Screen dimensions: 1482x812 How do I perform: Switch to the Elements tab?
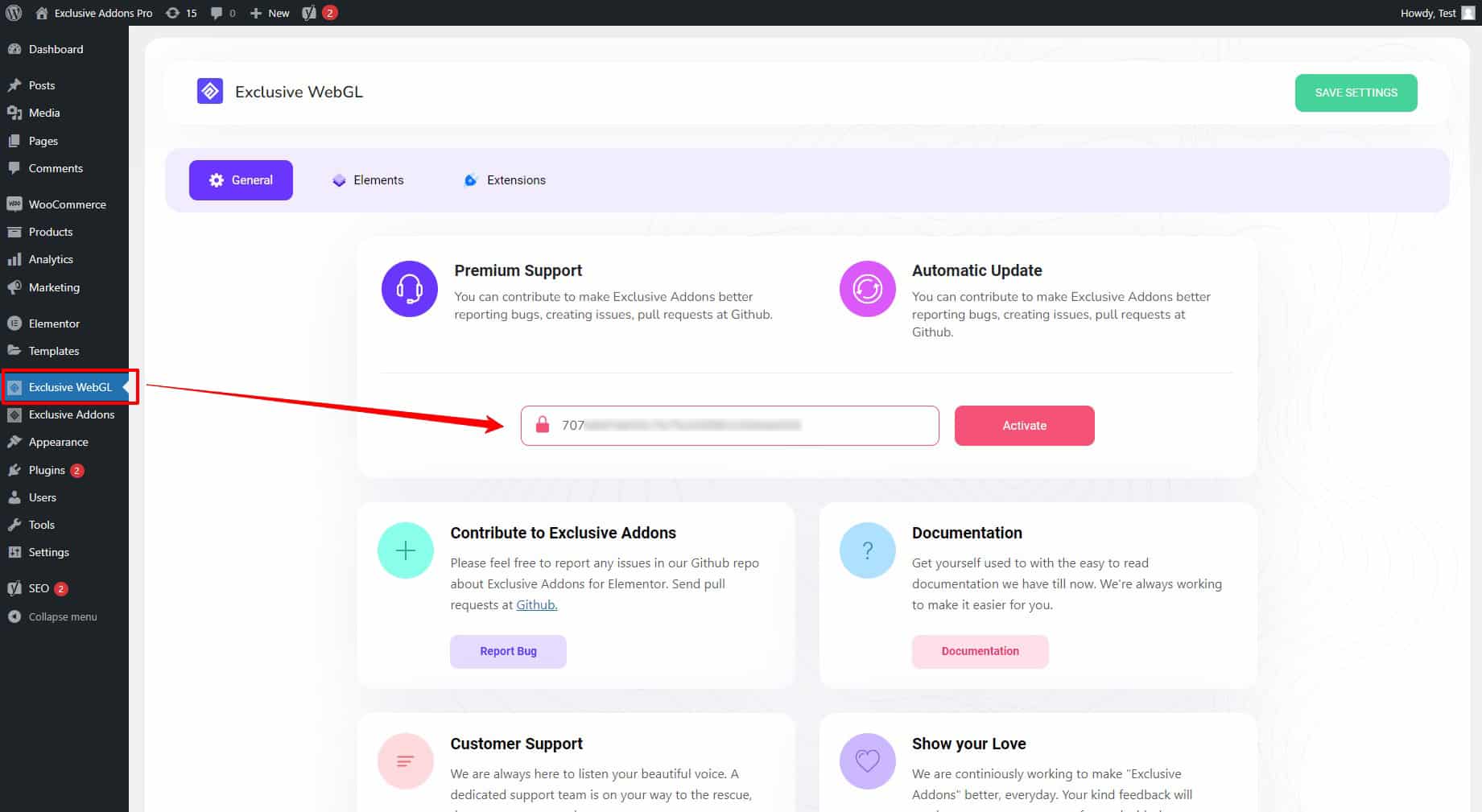368,180
